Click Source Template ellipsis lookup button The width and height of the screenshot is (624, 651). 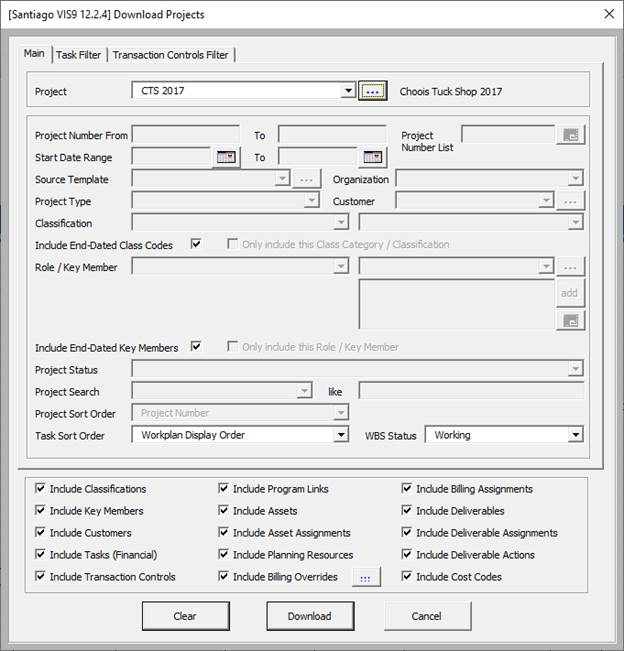(x=306, y=179)
